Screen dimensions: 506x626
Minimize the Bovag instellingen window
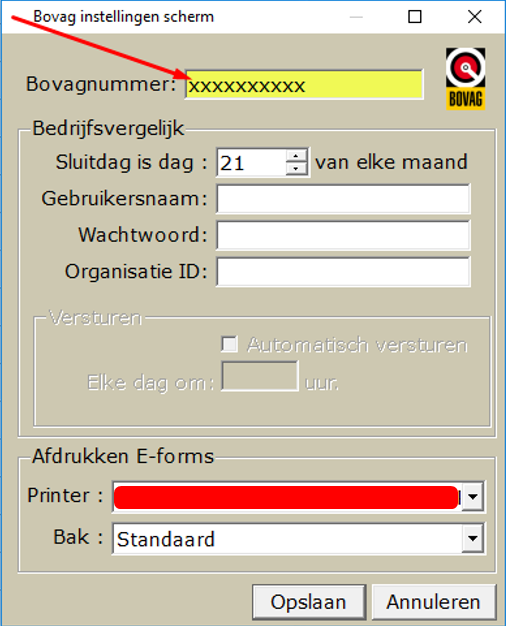pos(356,17)
